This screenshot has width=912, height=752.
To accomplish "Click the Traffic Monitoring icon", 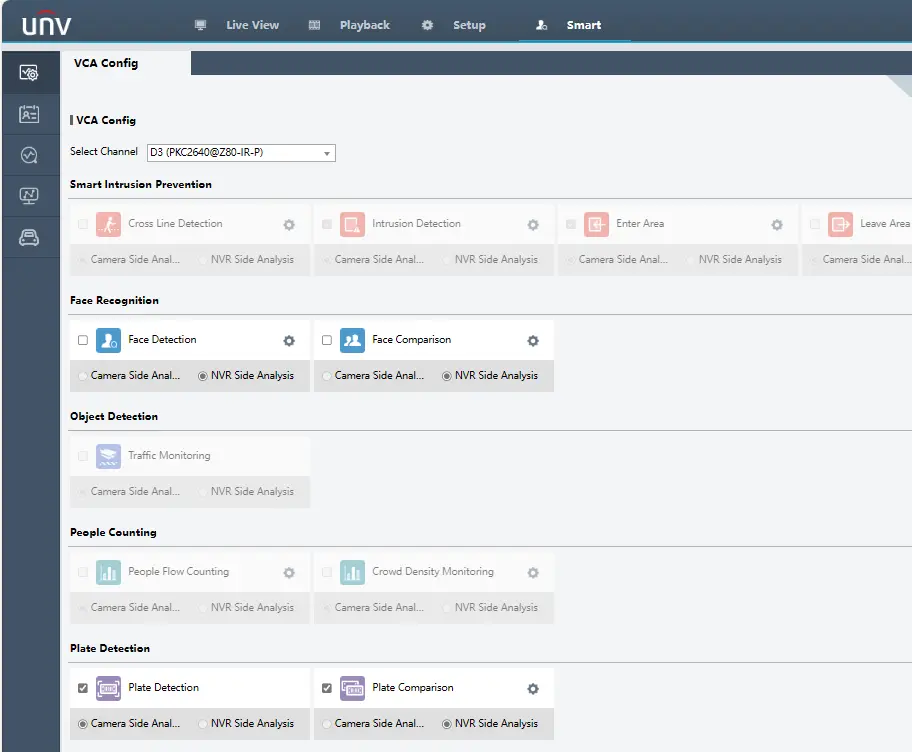I will [x=108, y=456].
